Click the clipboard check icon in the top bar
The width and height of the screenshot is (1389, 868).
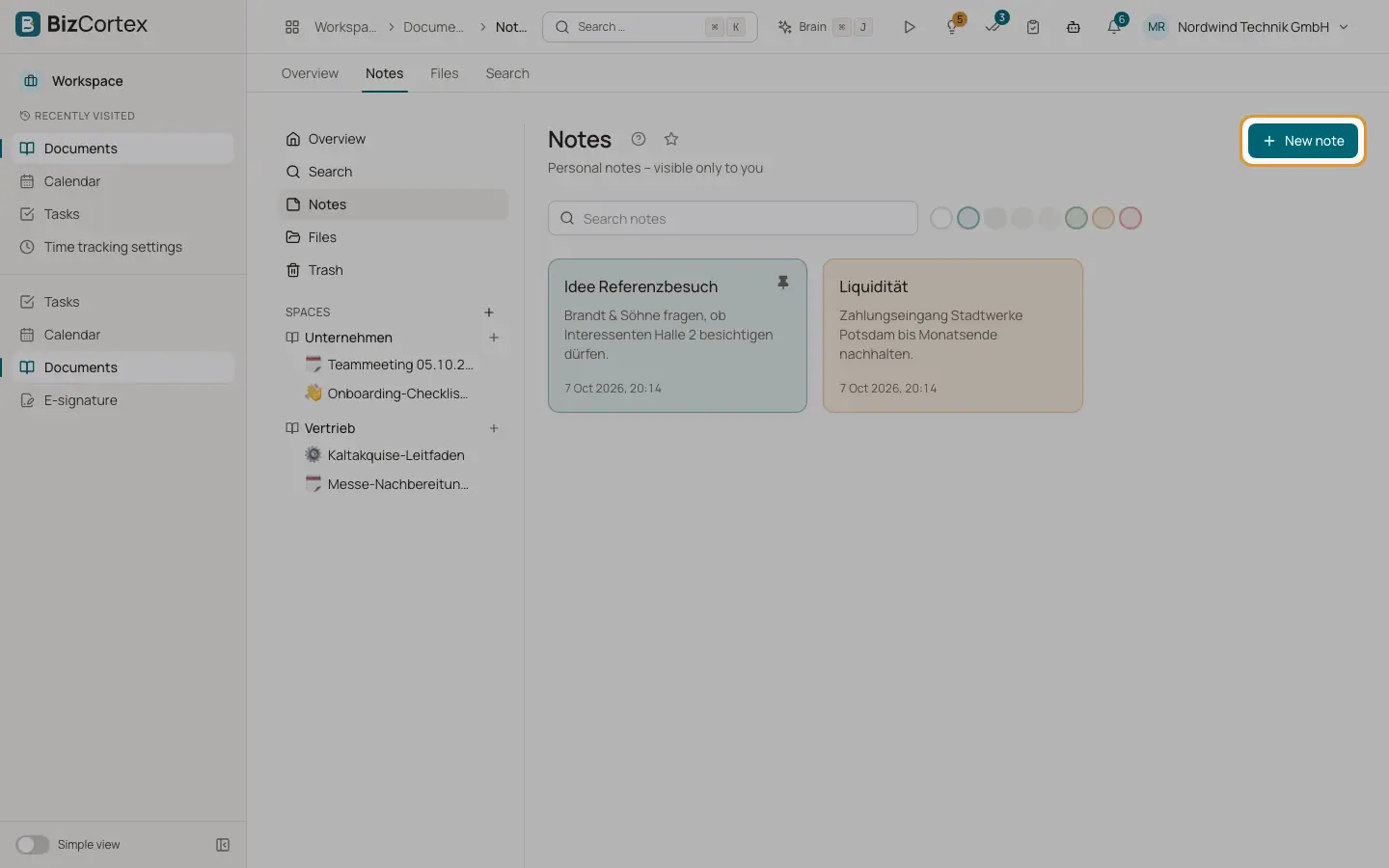(1033, 27)
